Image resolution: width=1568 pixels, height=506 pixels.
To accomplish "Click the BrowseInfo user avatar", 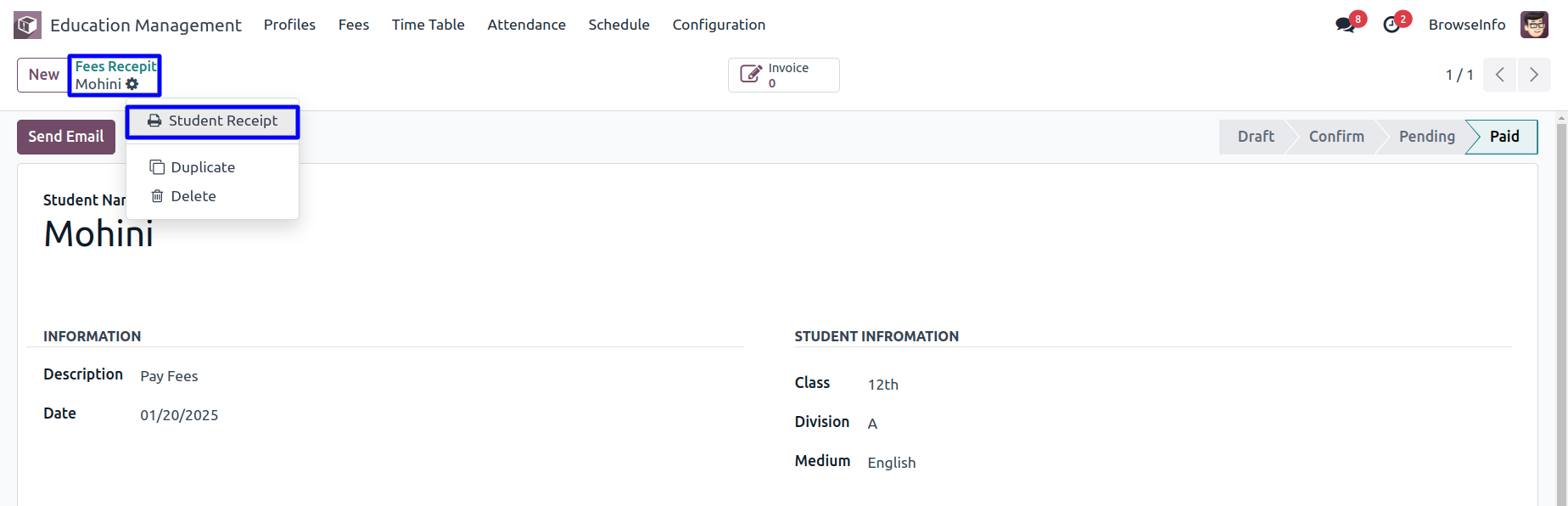I will coord(1534,25).
